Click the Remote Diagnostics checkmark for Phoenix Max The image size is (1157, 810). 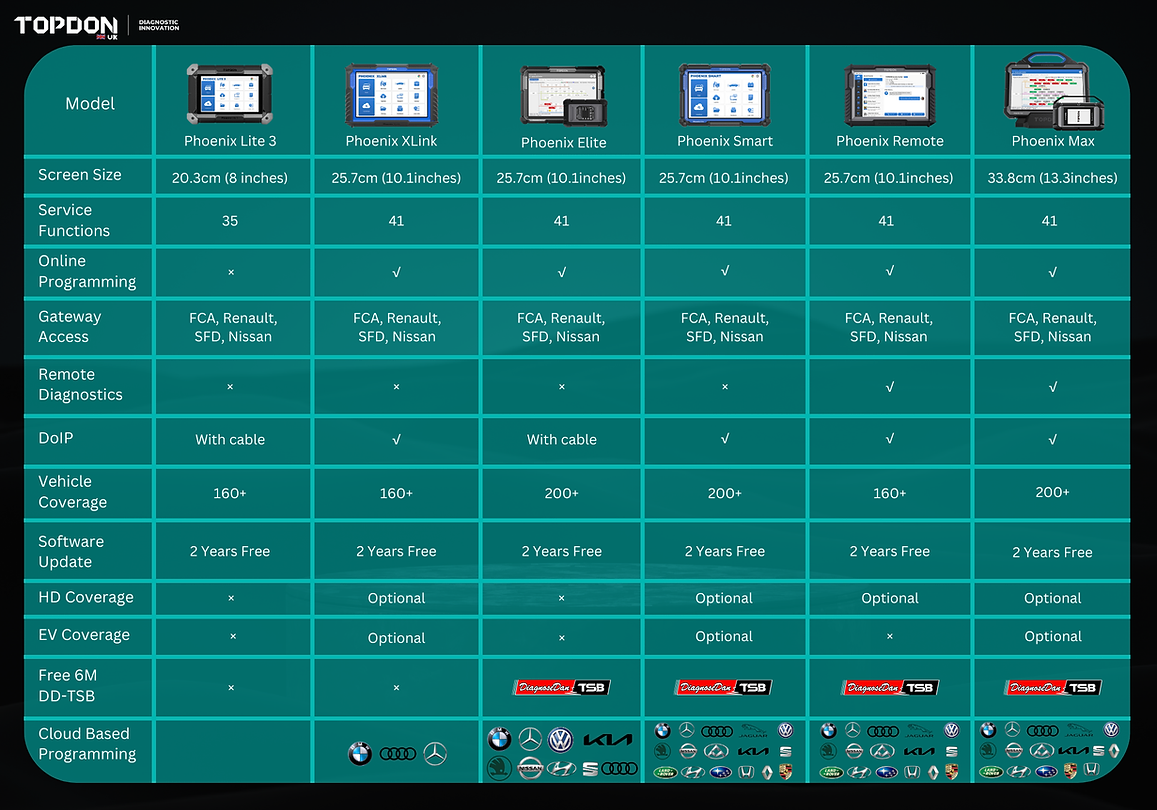click(1053, 387)
